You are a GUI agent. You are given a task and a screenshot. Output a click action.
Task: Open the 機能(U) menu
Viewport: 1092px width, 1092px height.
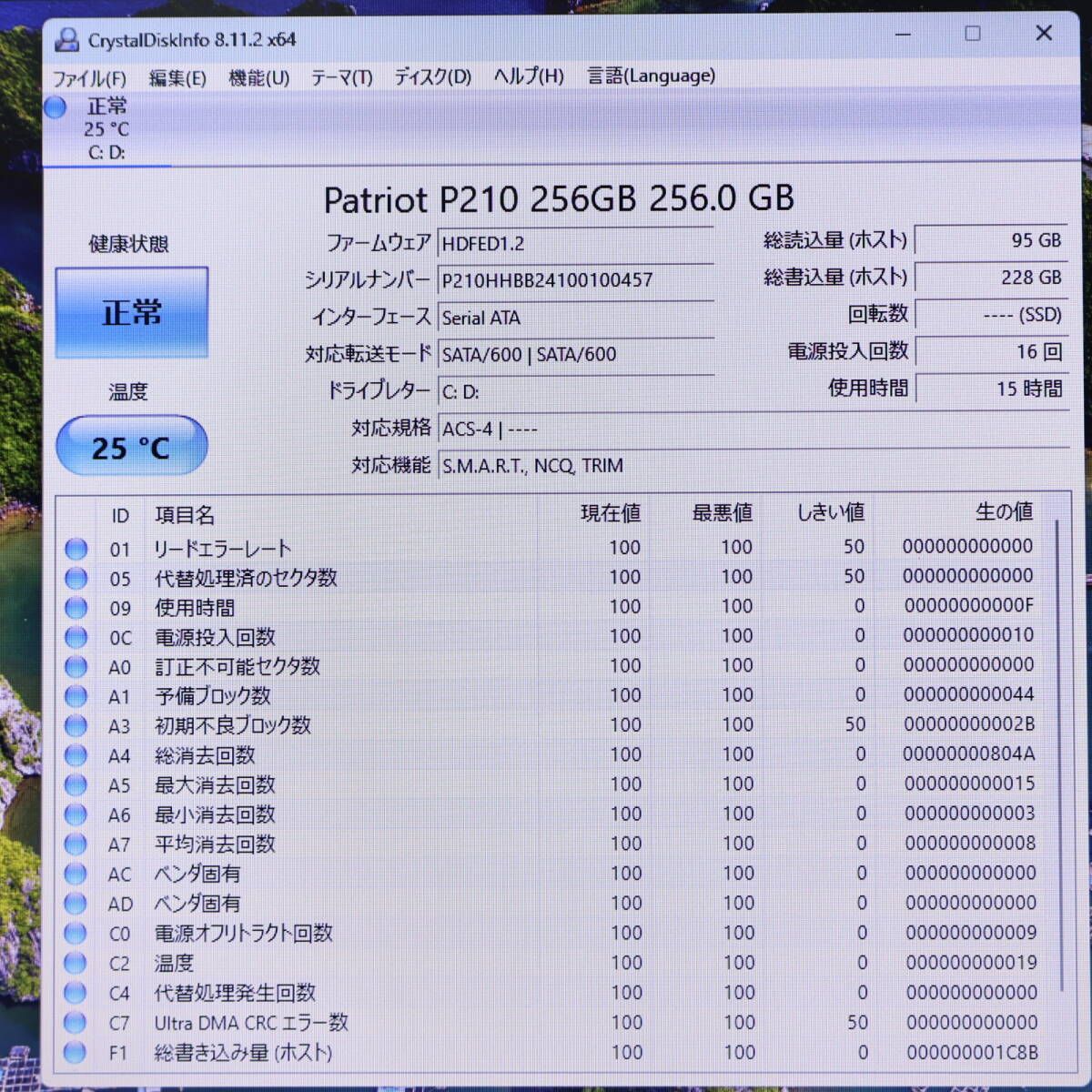coord(259,78)
